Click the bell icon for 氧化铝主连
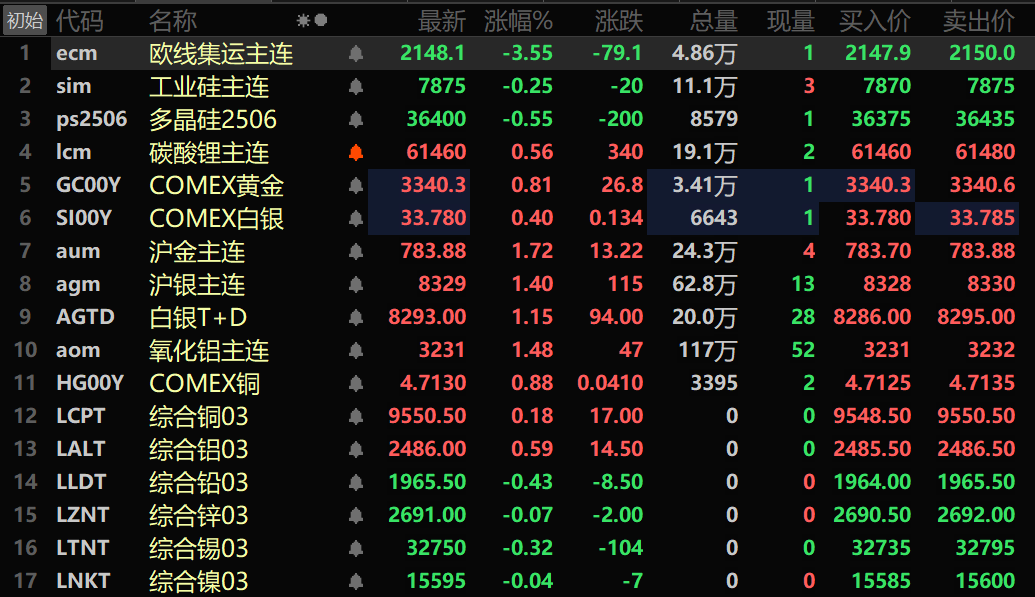The image size is (1035, 597). tap(356, 351)
